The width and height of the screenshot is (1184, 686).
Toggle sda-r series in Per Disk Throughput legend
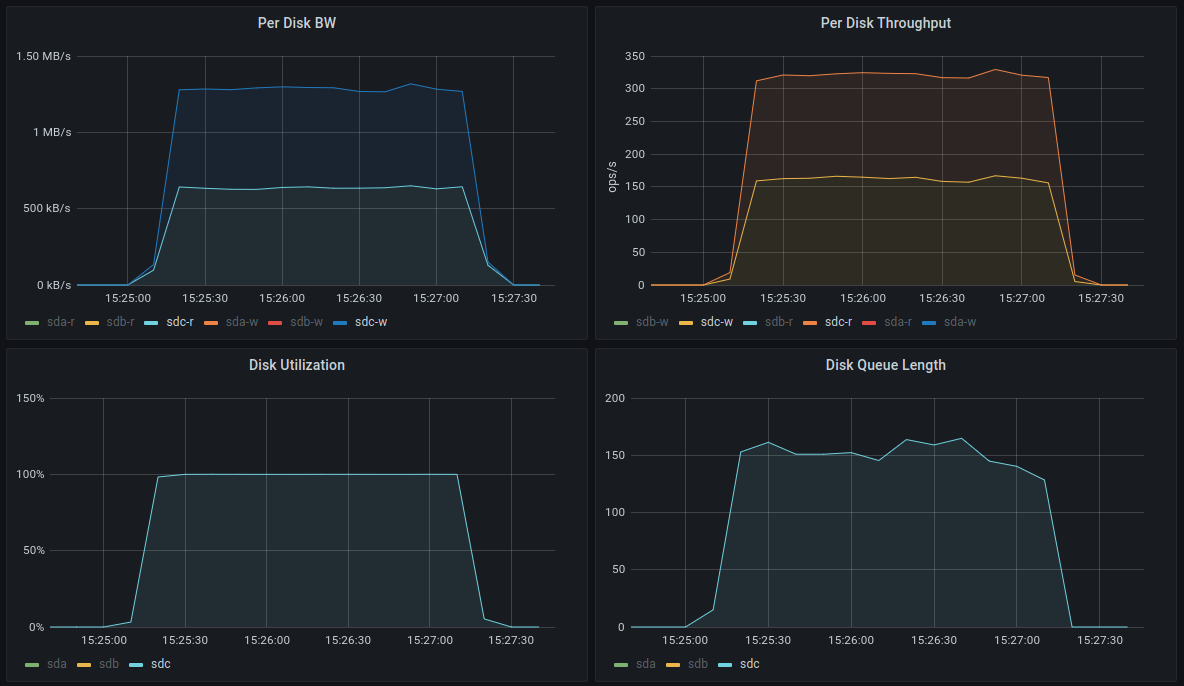898,322
